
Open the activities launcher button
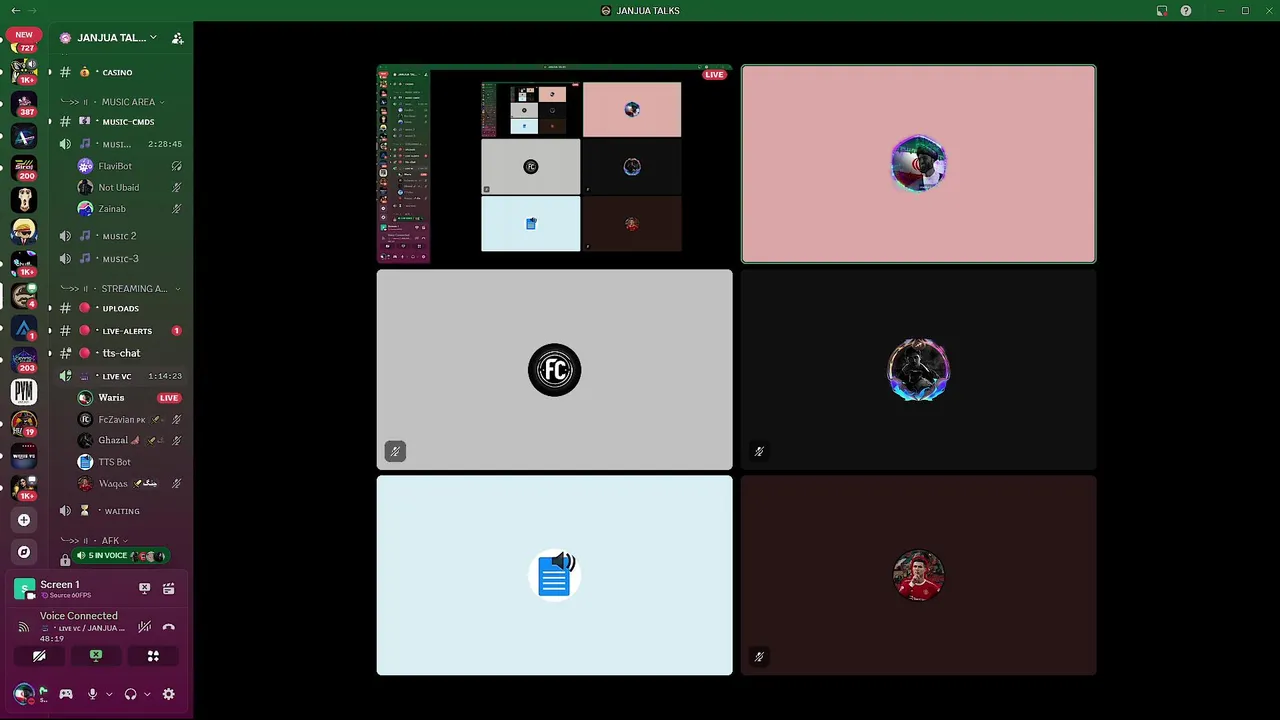click(153, 656)
